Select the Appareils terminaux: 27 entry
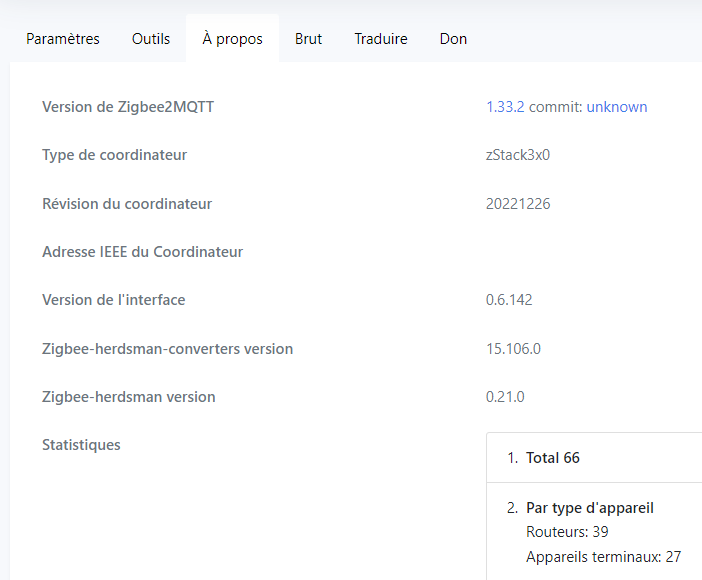This screenshot has height=580, width=702. coord(604,557)
